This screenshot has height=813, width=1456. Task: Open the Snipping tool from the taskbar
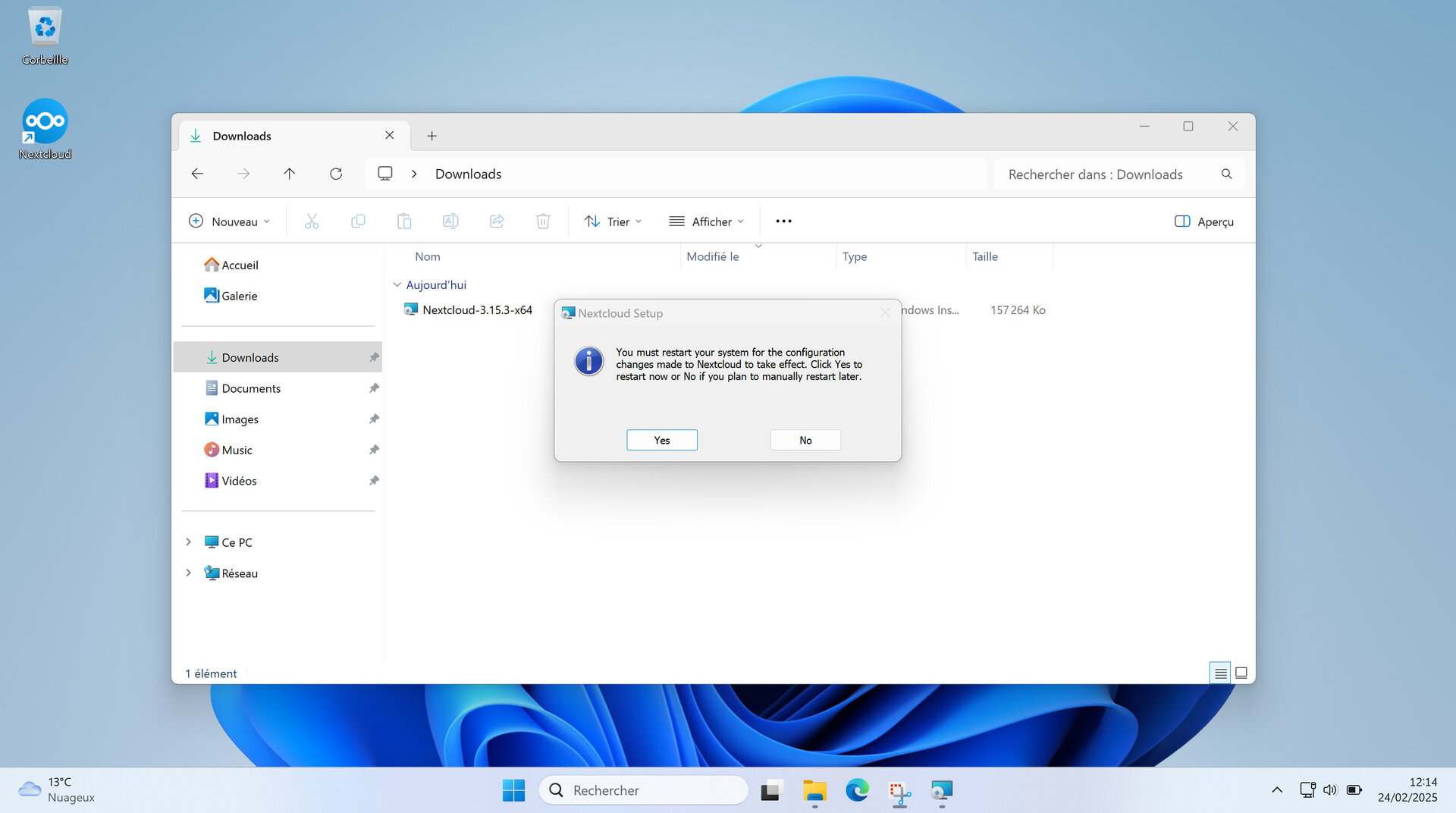[x=899, y=789]
